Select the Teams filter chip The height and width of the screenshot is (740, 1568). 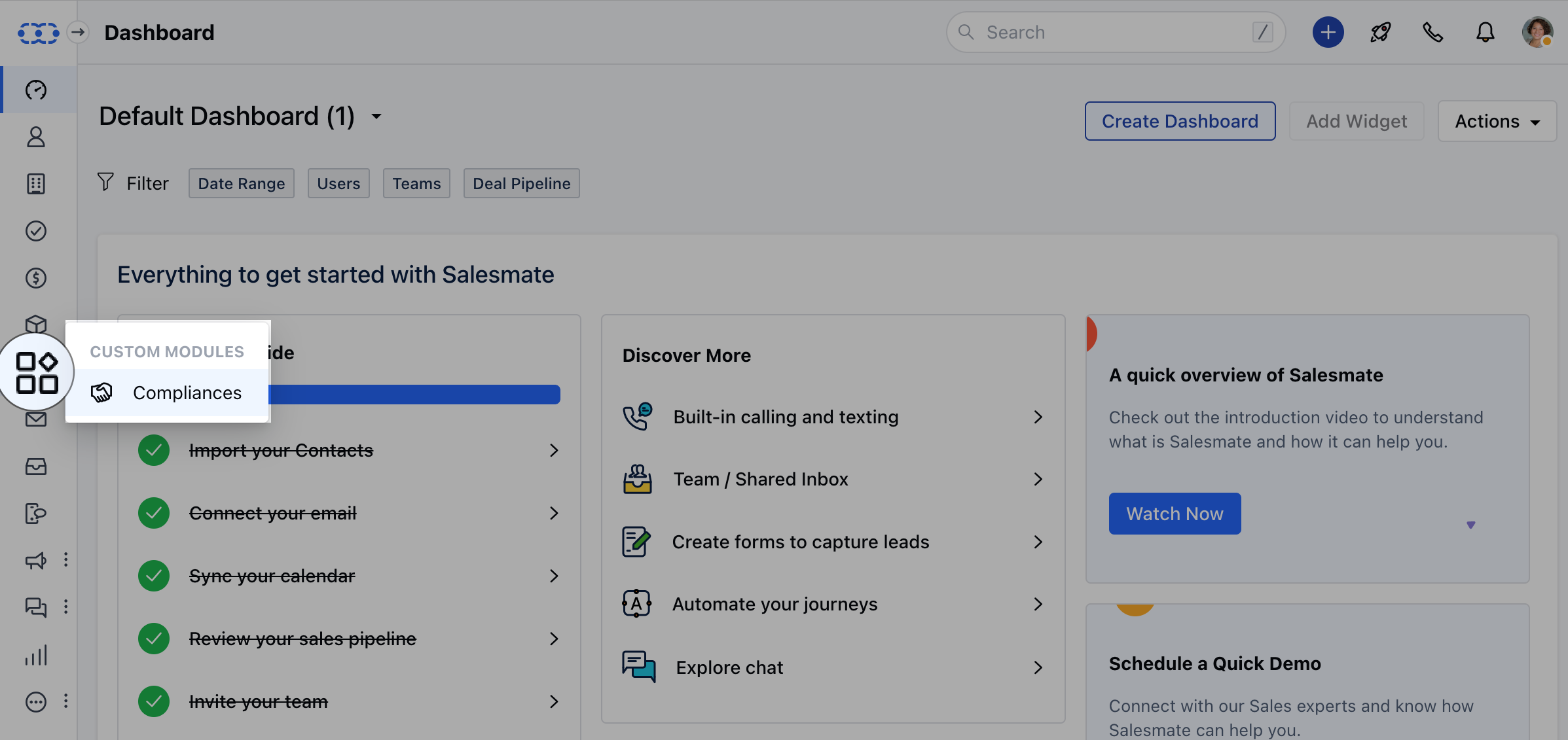[416, 183]
